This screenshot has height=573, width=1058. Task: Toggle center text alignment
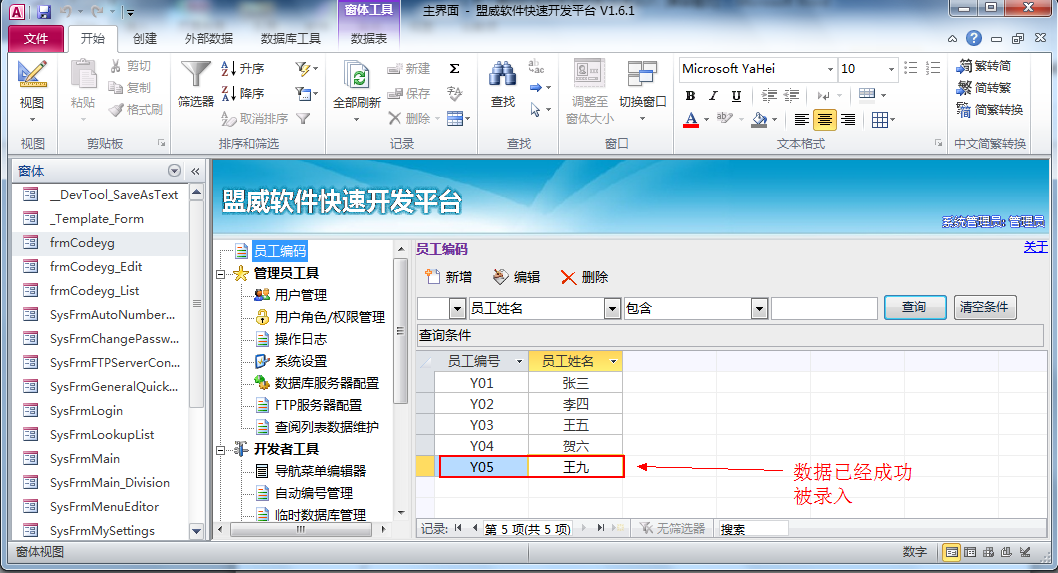click(825, 120)
